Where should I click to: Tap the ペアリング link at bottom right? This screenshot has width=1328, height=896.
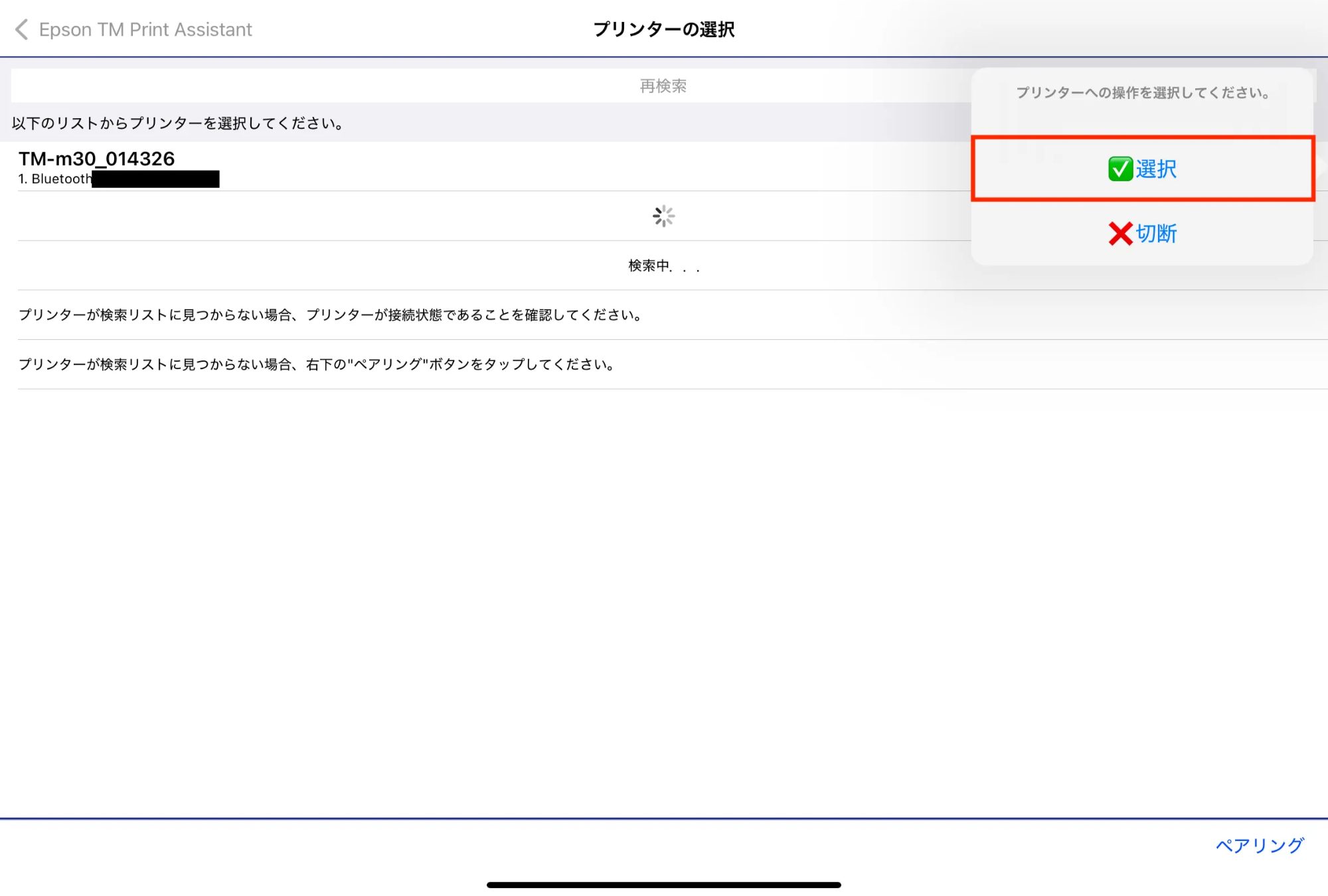1260,845
